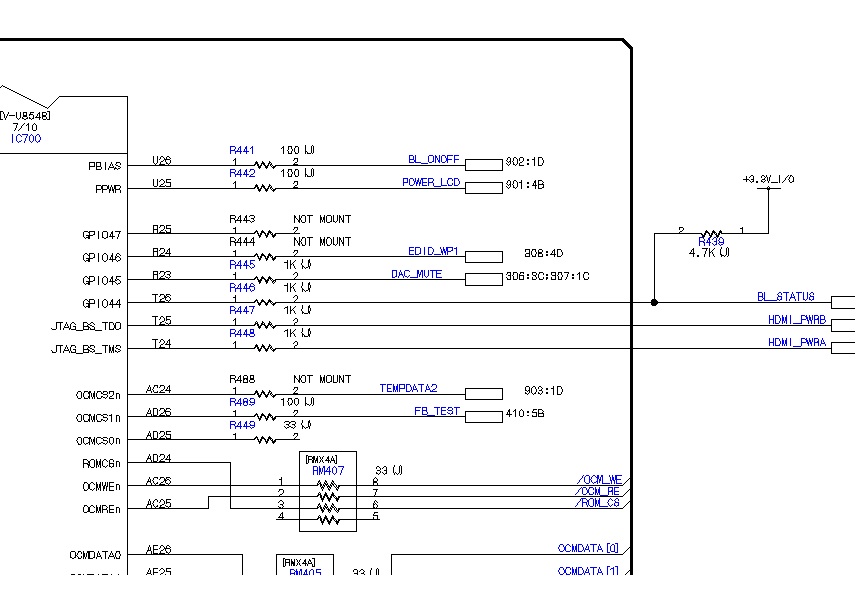The height and width of the screenshot is (606, 864).
Task: Select the JTAG_BS_TMS pin name
Action: tap(86, 349)
